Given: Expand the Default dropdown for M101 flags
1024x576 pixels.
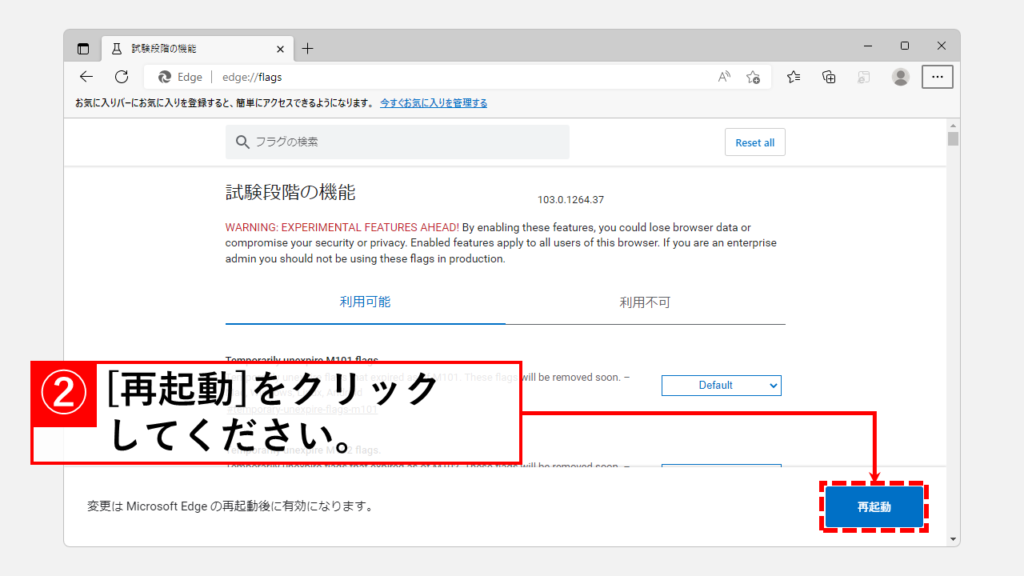Looking at the screenshot, I should point(721,385).
